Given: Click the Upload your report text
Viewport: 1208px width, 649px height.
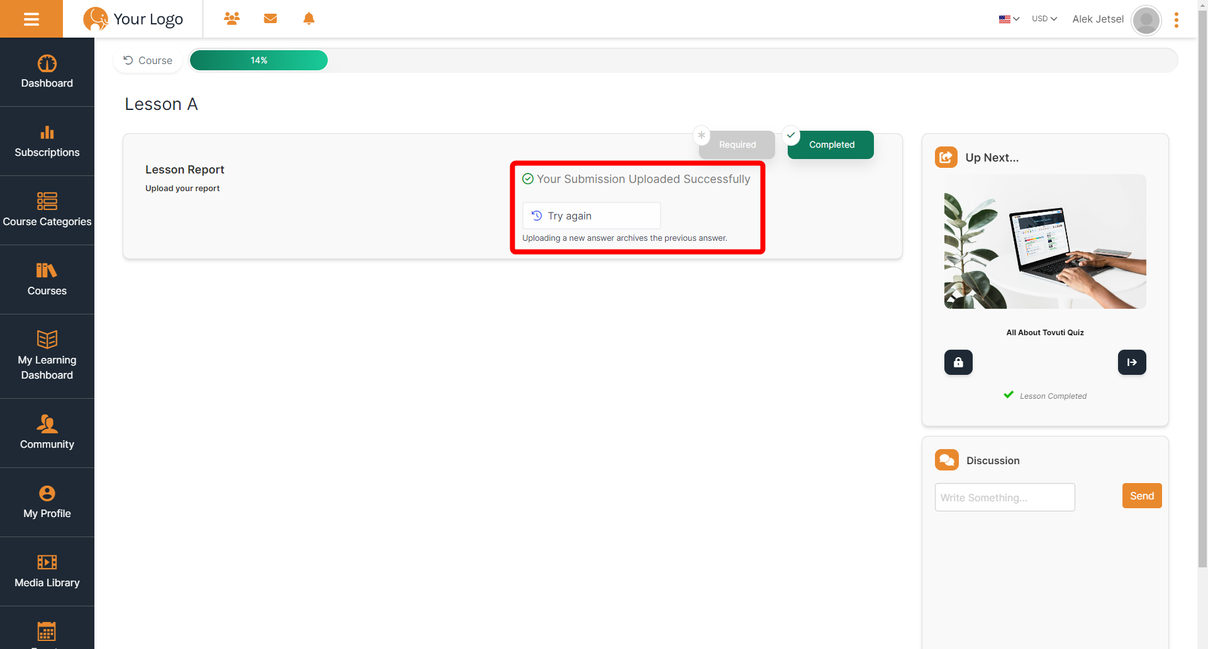Looking at the screenshot, I should pyautogui.click(x=183, y=188).
